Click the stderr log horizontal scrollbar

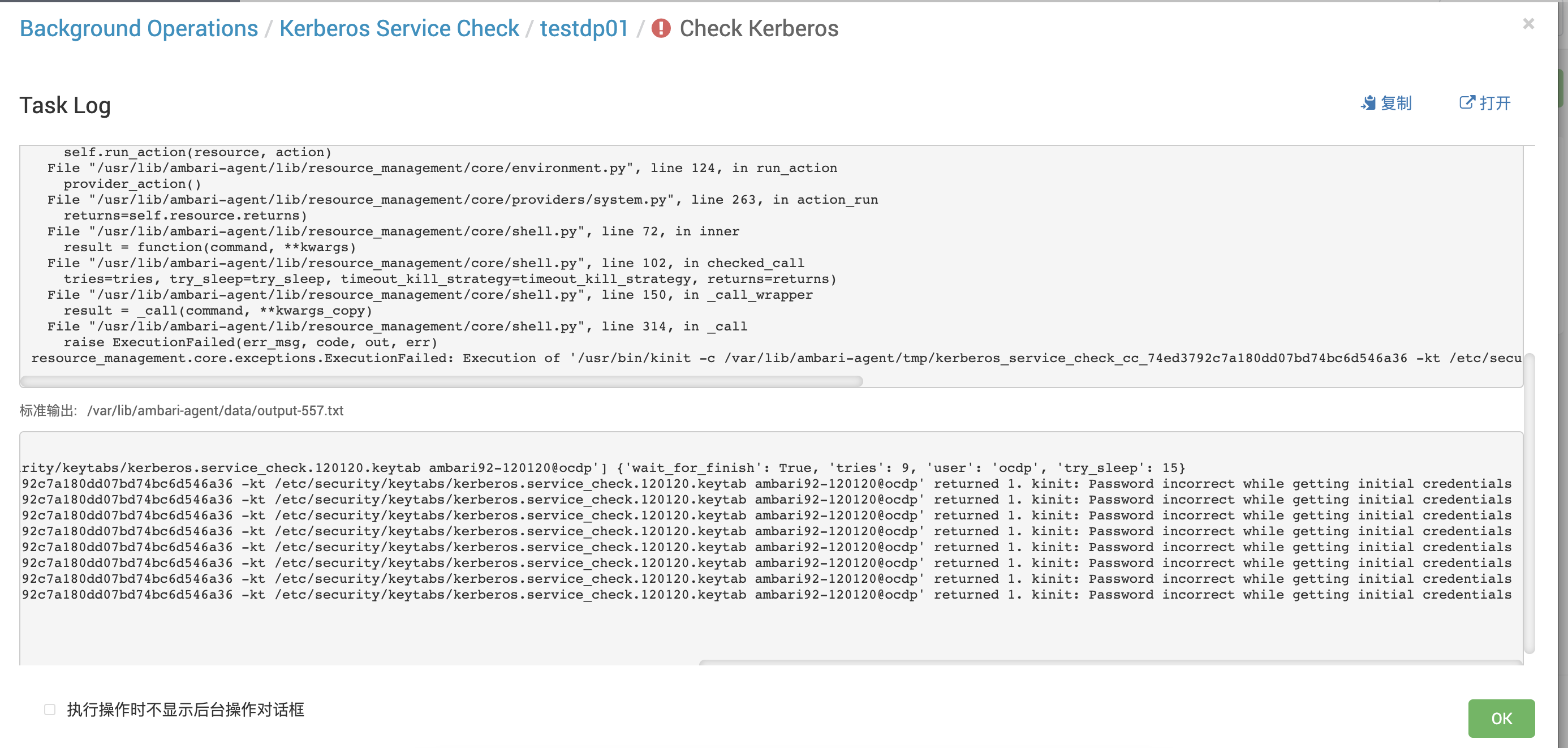pos(441,381)
